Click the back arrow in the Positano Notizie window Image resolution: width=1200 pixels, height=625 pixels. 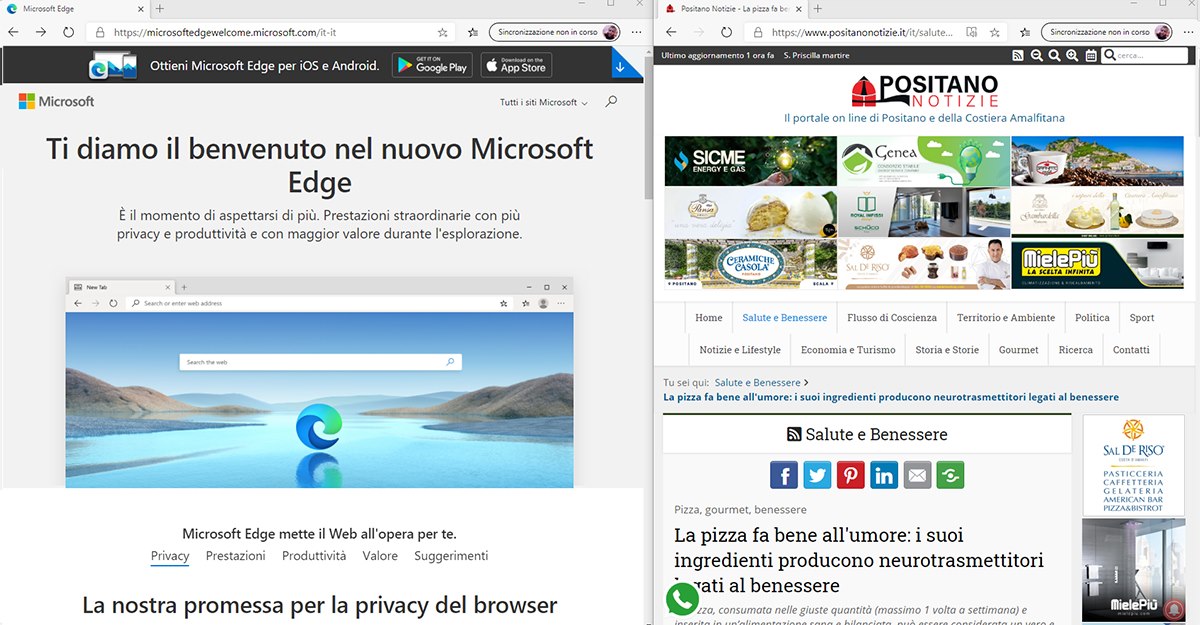(671, 32)
